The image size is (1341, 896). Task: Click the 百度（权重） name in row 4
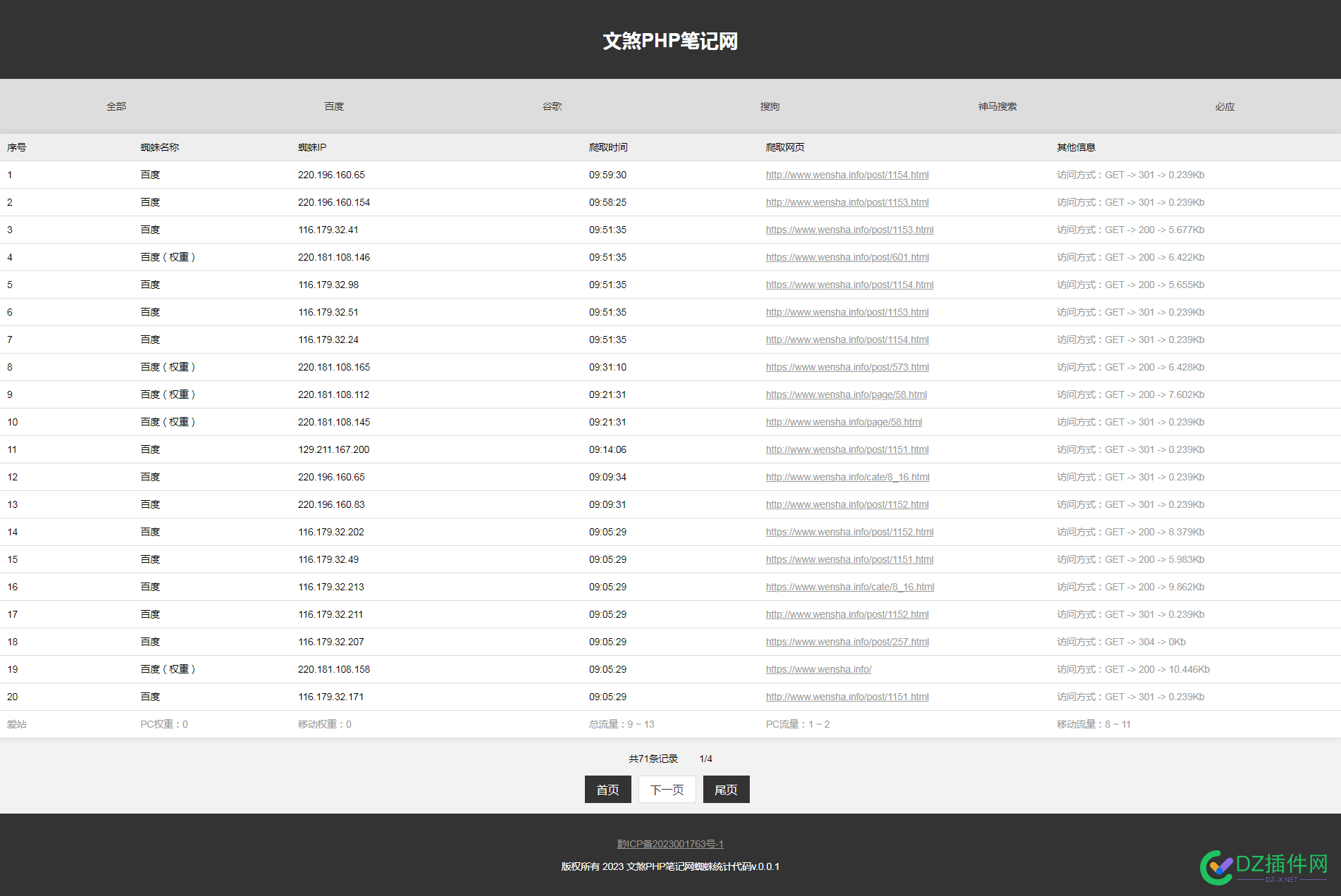click(x=168, y=257)
